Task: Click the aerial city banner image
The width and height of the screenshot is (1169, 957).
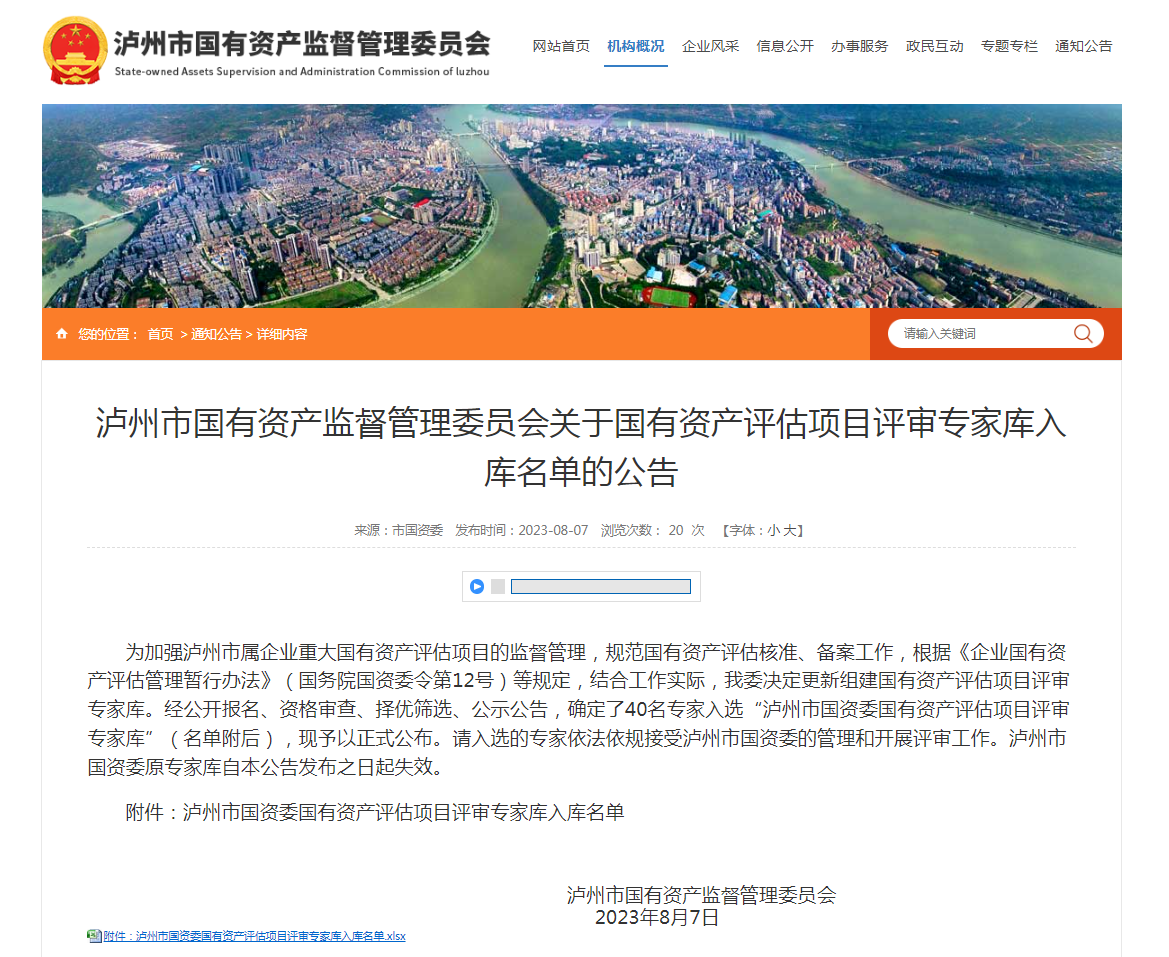Action: [582, 206]
